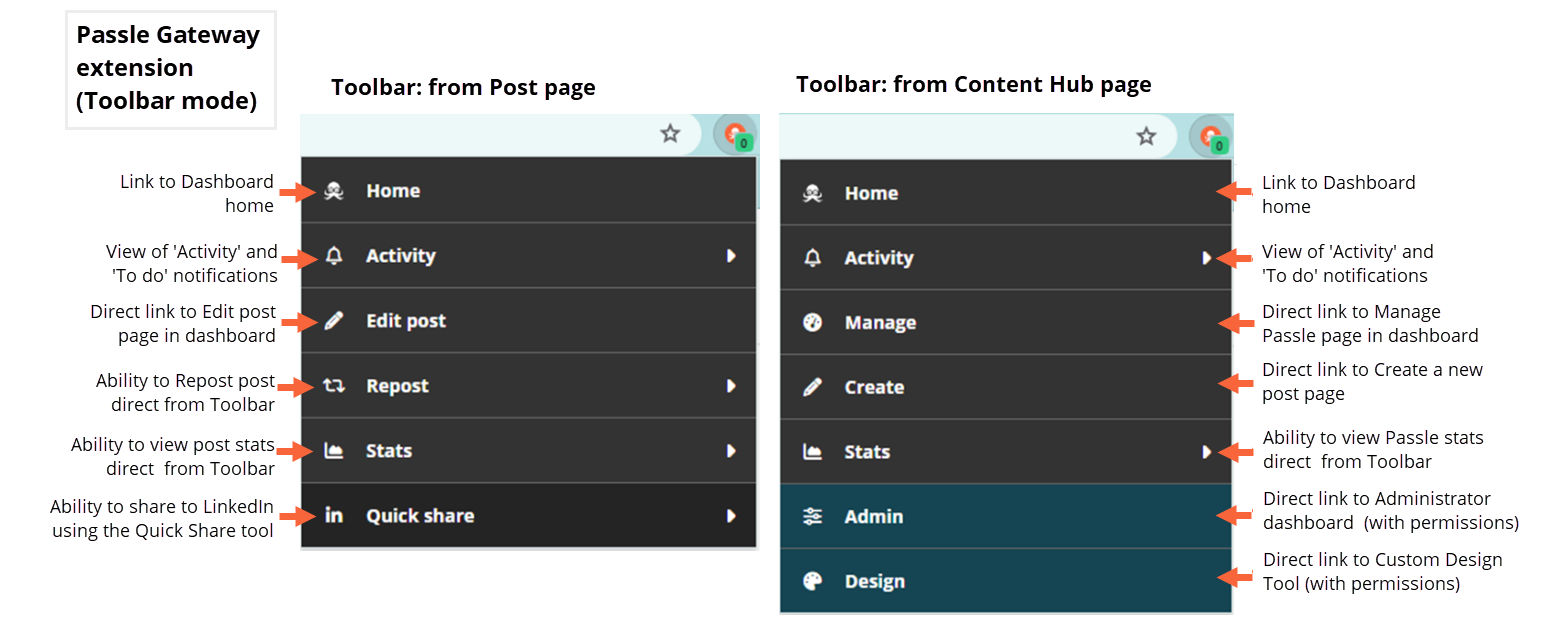Click the 'Passle Gateway extension (Toolbar mode)' title

tap(168, 68)
